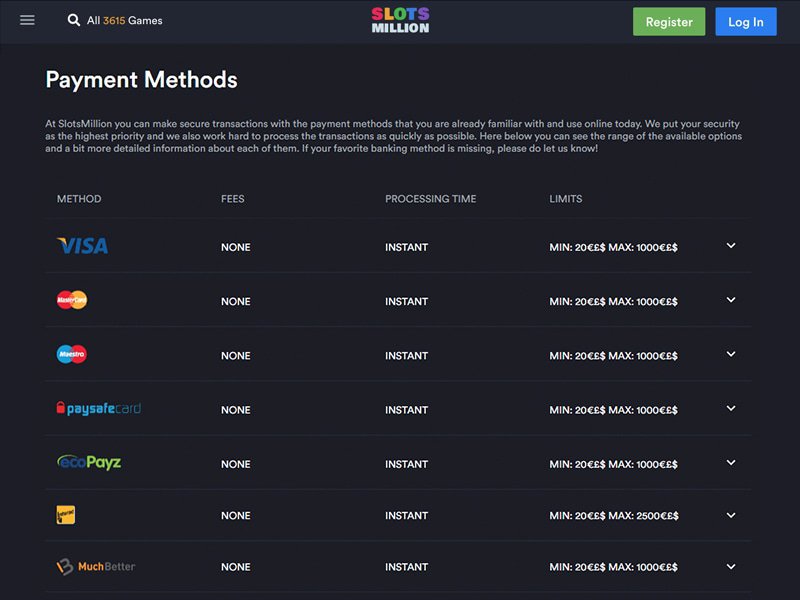Select the MasterCard logo
The image size is (800, 600).
click(x=72, y=300)
